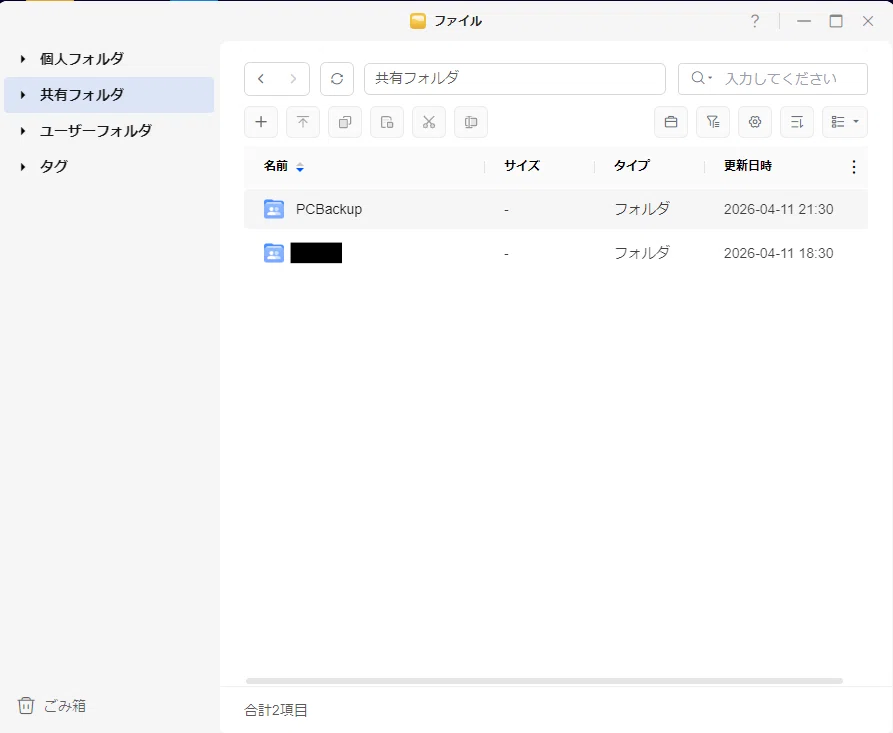
Task: Sort by タイプ column header
Action: tap(632, 166)
